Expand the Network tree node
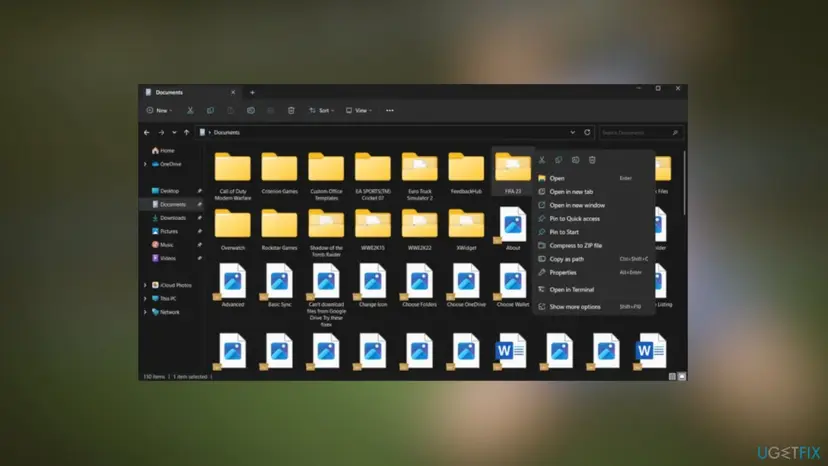This screenshot has height=466, width=828. coord(145,312)
